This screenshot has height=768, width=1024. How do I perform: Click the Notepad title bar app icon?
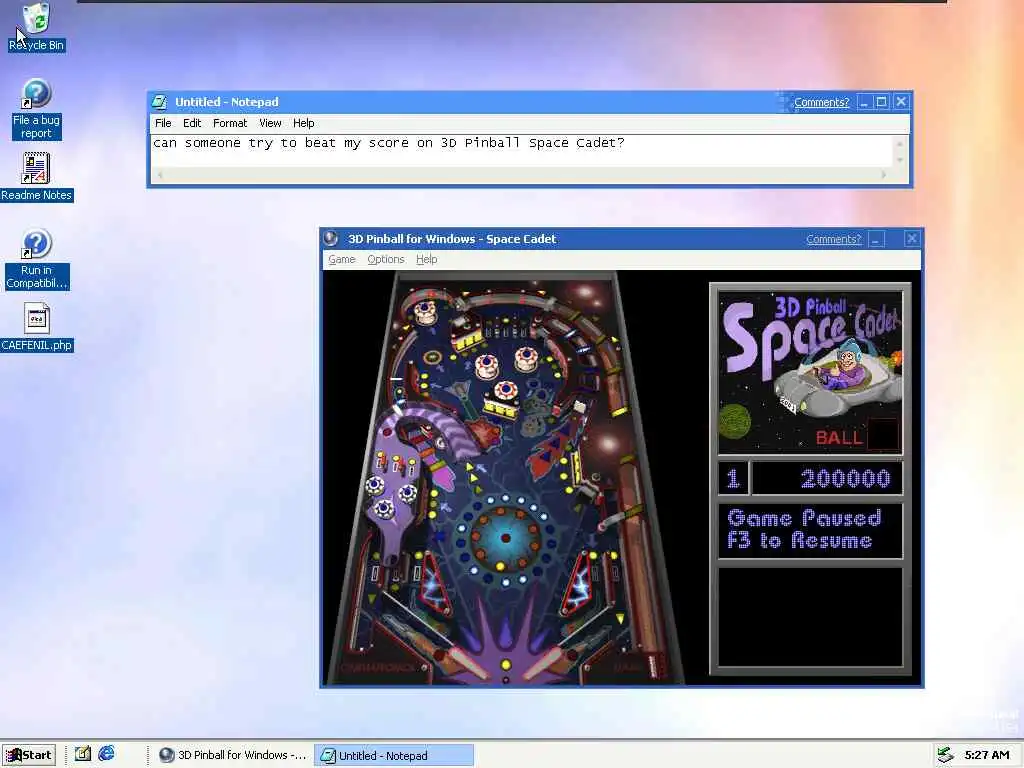pyautogui.click(x=159, y=102)
